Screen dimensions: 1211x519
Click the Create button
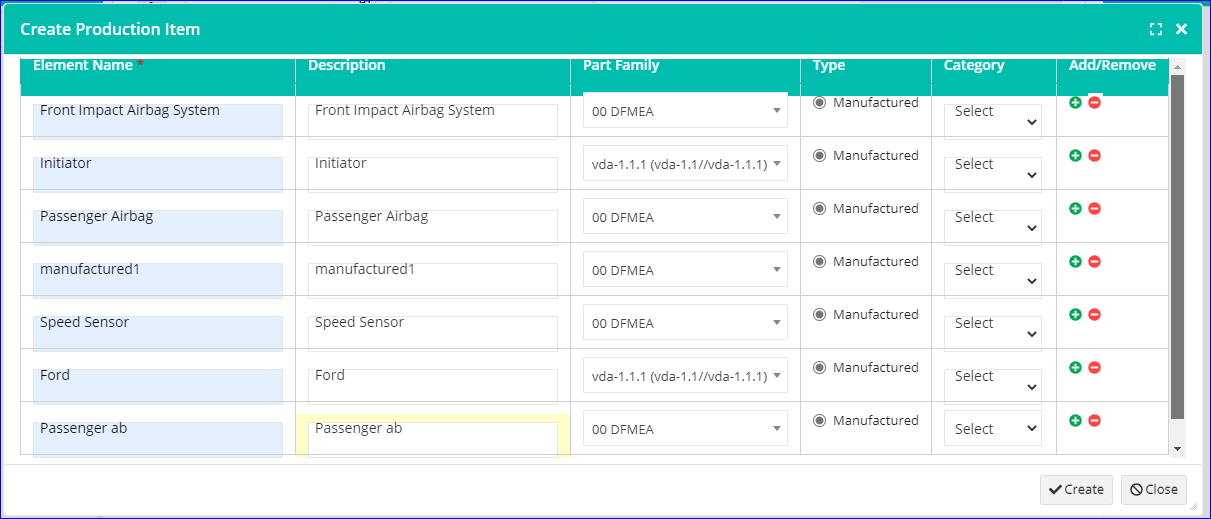click(1076, 490)
